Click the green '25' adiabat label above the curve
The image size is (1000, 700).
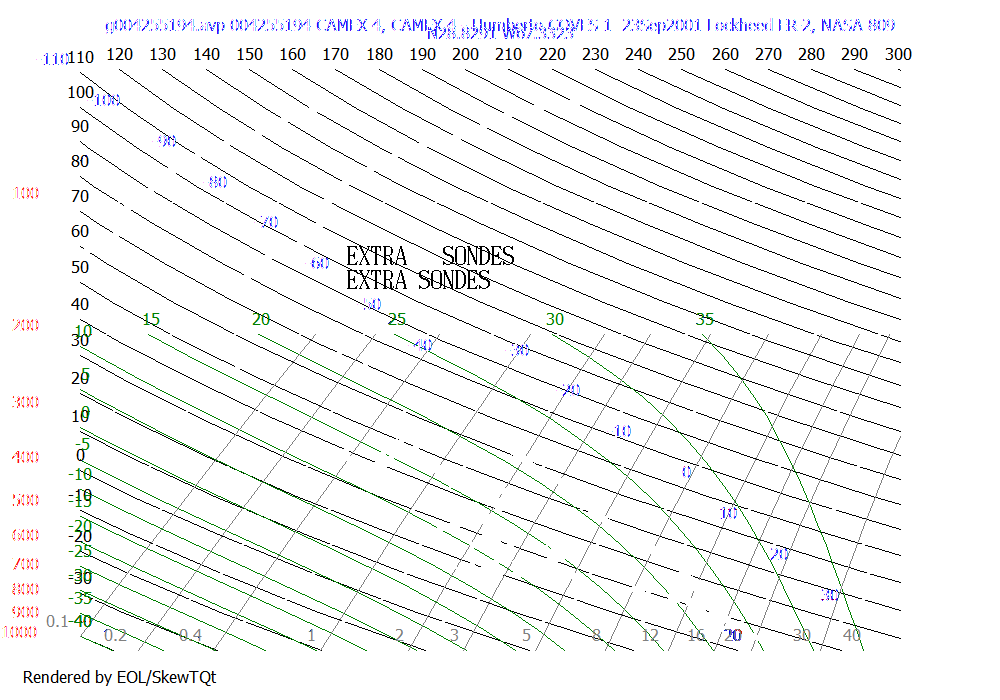pos(397,319)
